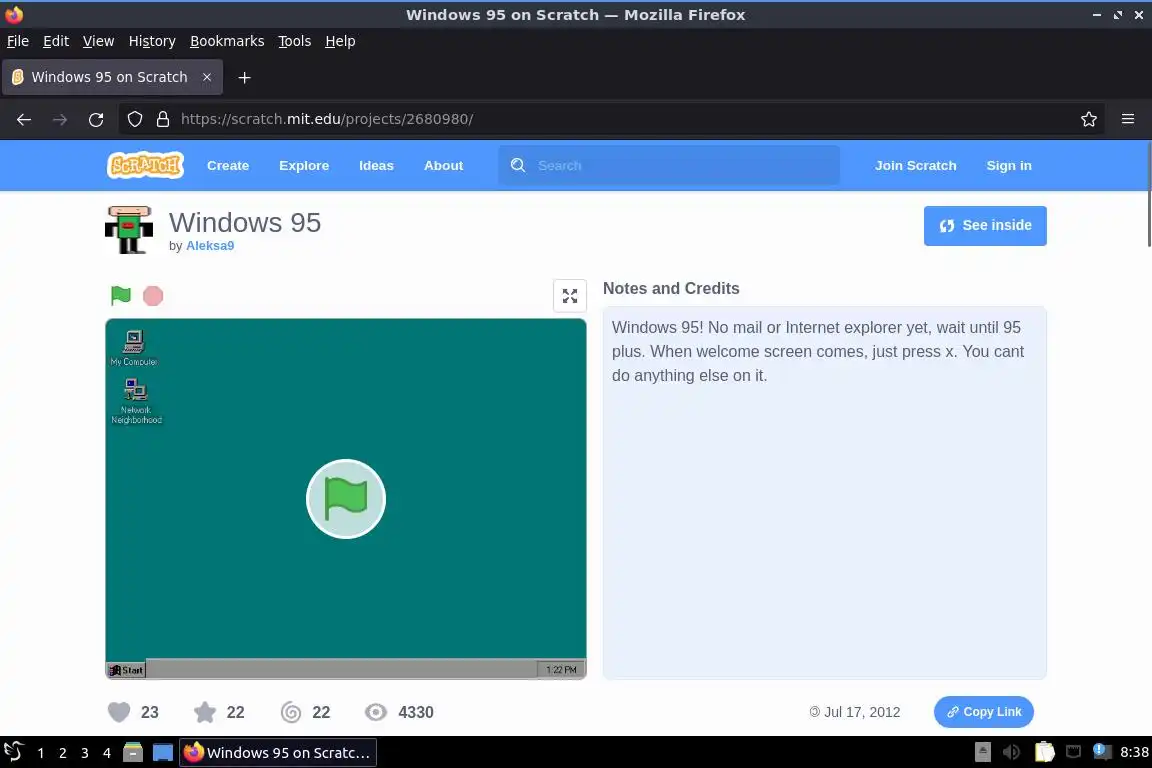This screenshot has width=1152, height=768.
Task: Open the system start menu icon
Action: pyautogui.click(x=14, y=752)
